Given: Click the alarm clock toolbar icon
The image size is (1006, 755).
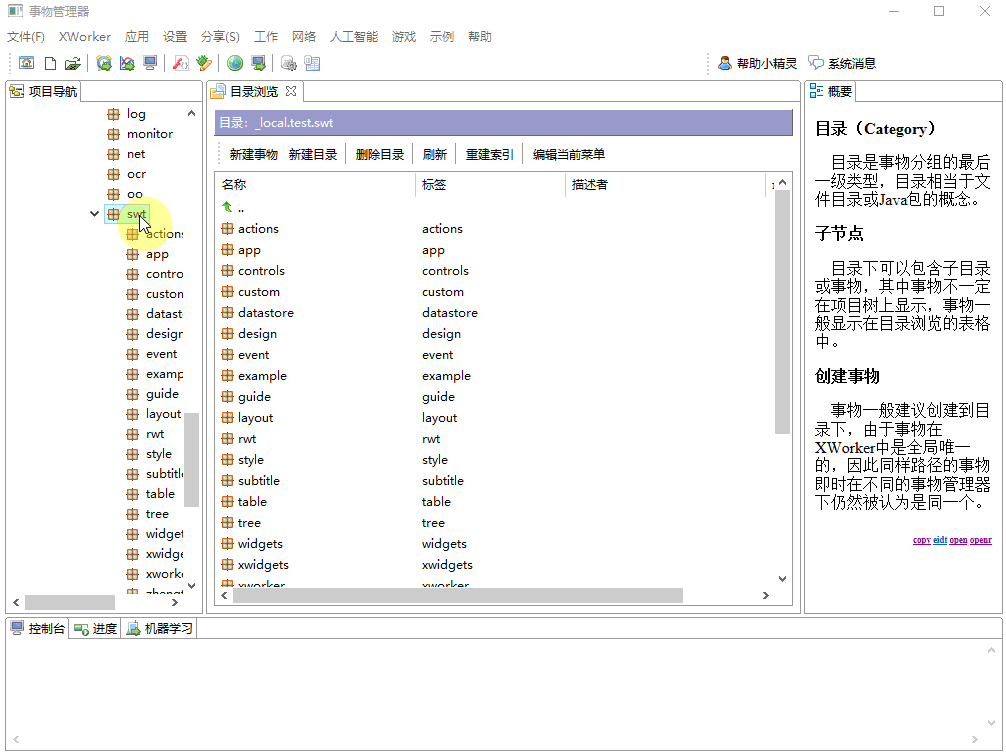Looking at the screenshot, I should [x=104, y=63].
